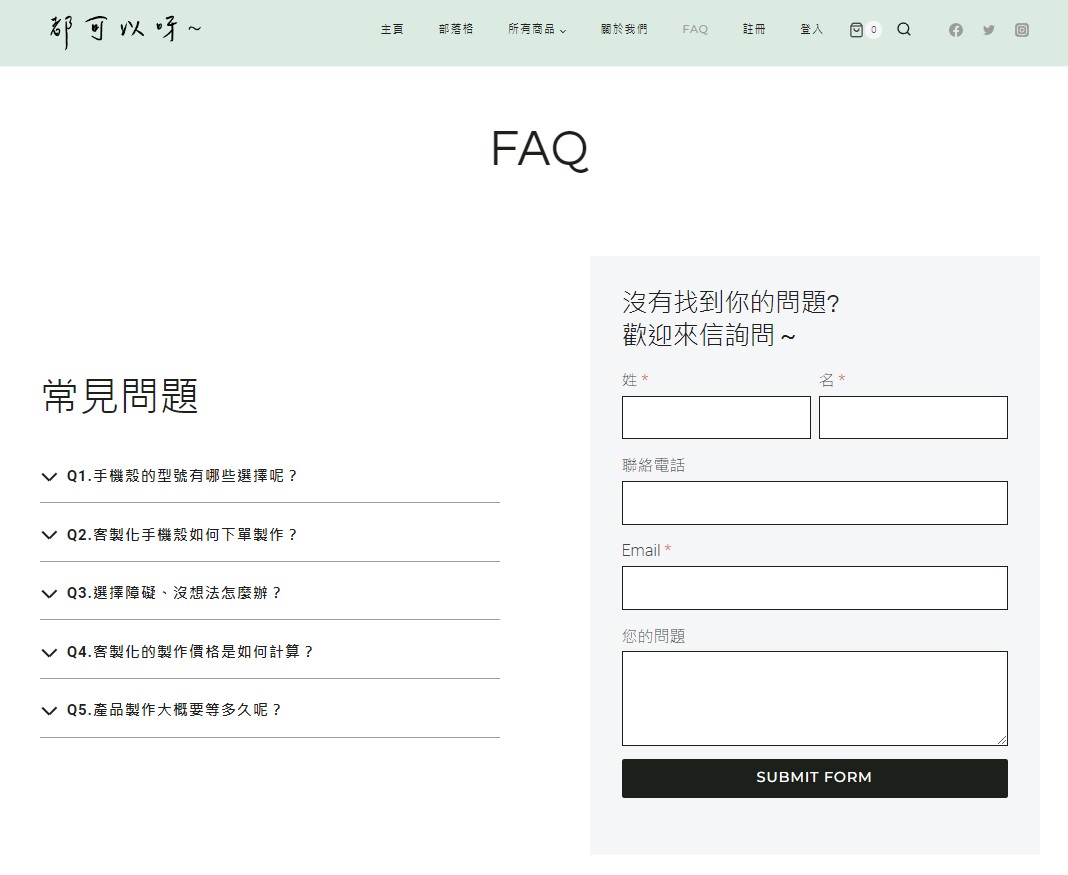
Task: Expand Q4 about custom pricing
Action: point(190,652)
